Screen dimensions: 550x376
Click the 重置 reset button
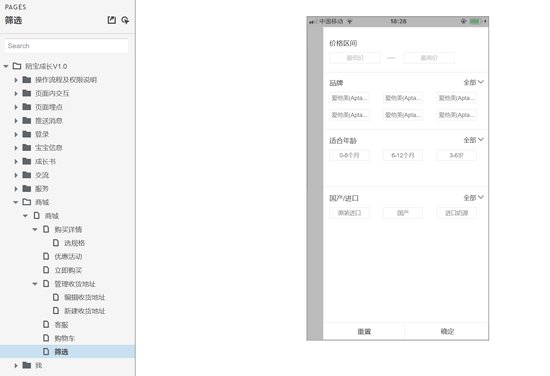pos(364,331)
